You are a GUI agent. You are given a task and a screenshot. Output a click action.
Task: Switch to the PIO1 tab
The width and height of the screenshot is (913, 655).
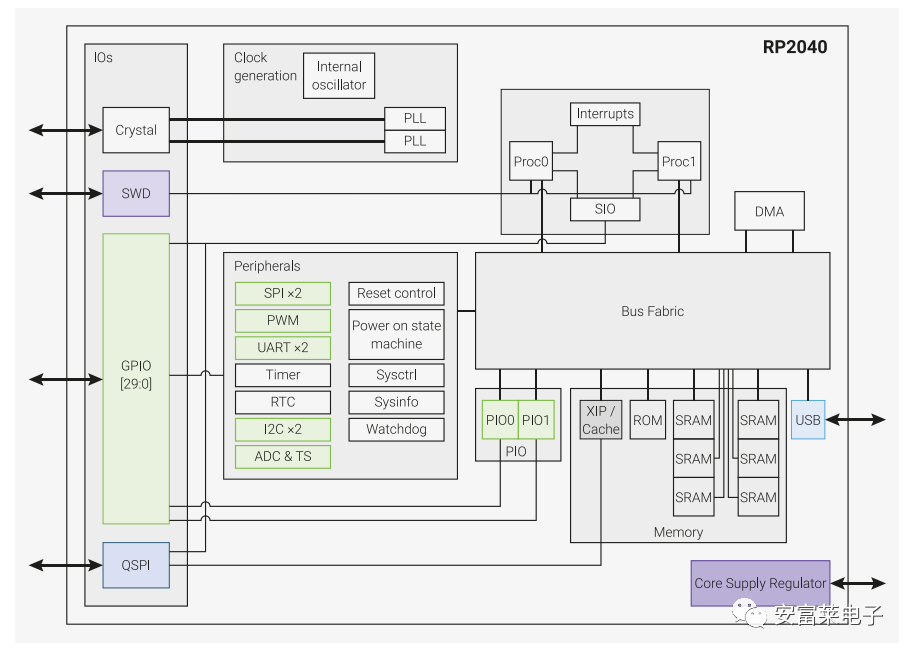[x=536, y=420]
